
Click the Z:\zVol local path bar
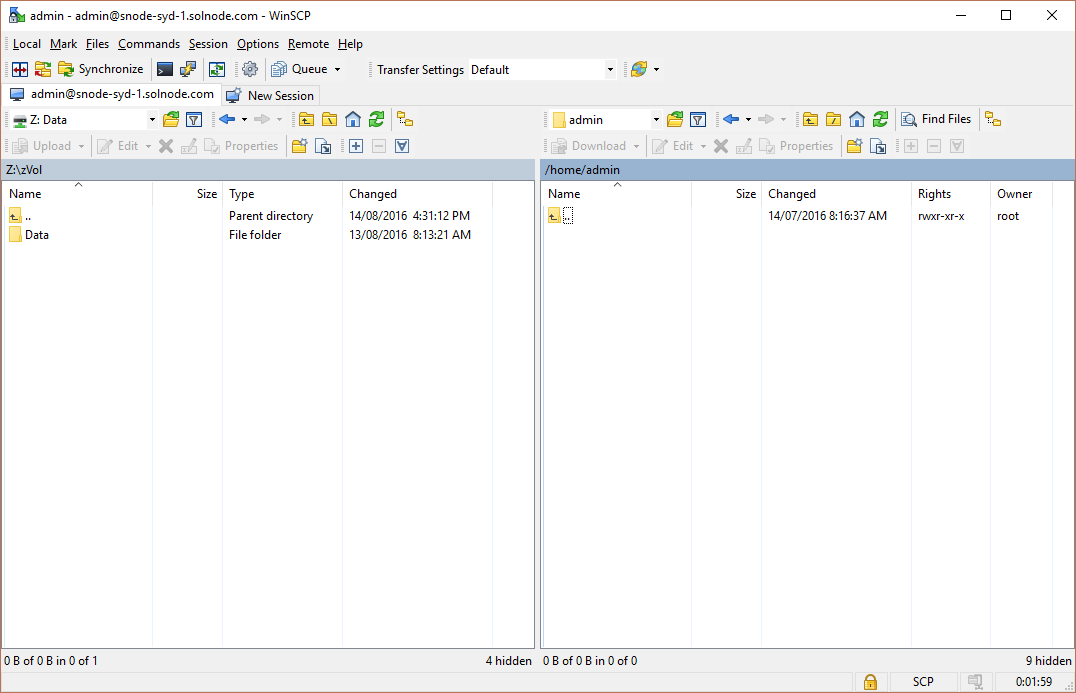[268, 169]
